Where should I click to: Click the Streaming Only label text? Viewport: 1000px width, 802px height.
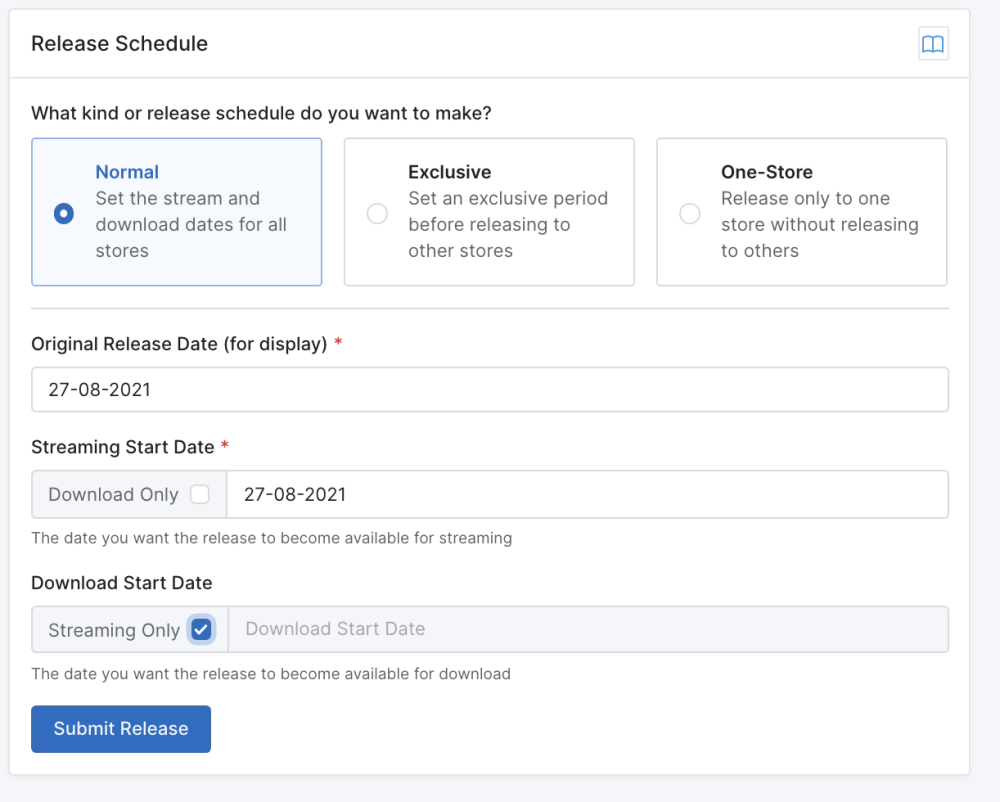[114, 630]
